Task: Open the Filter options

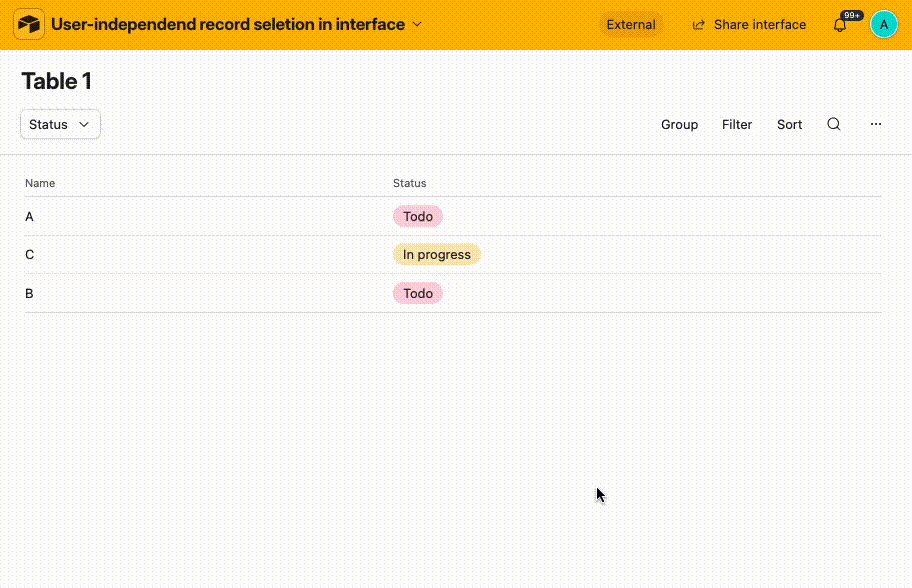Action: [x=737, y=124]
